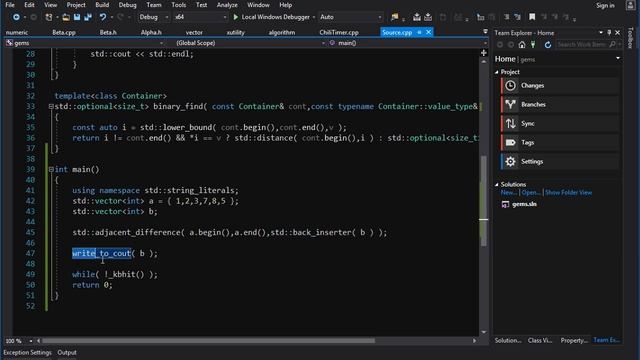Click the Refresh icon in Team Explorer
The height and width of the screenshot is (360, 640).
[548, 44]
